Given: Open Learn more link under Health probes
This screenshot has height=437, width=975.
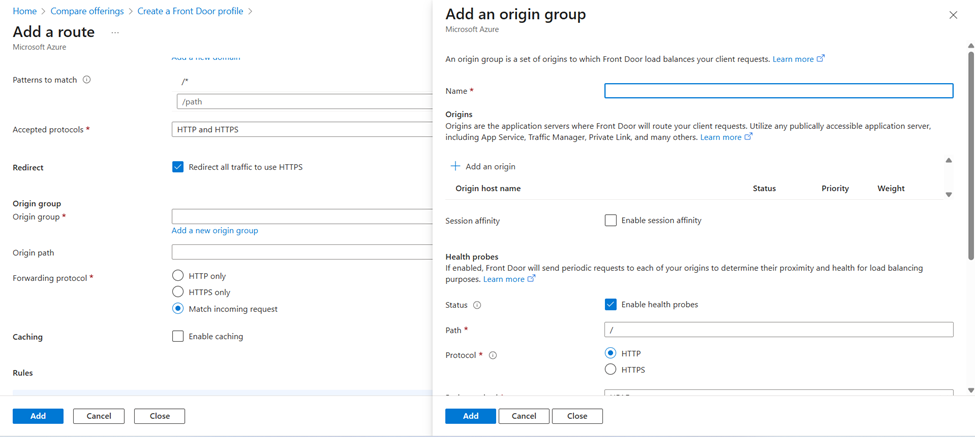Looking at the screenshot, I should pyautogui.click(x=509, y=279).
